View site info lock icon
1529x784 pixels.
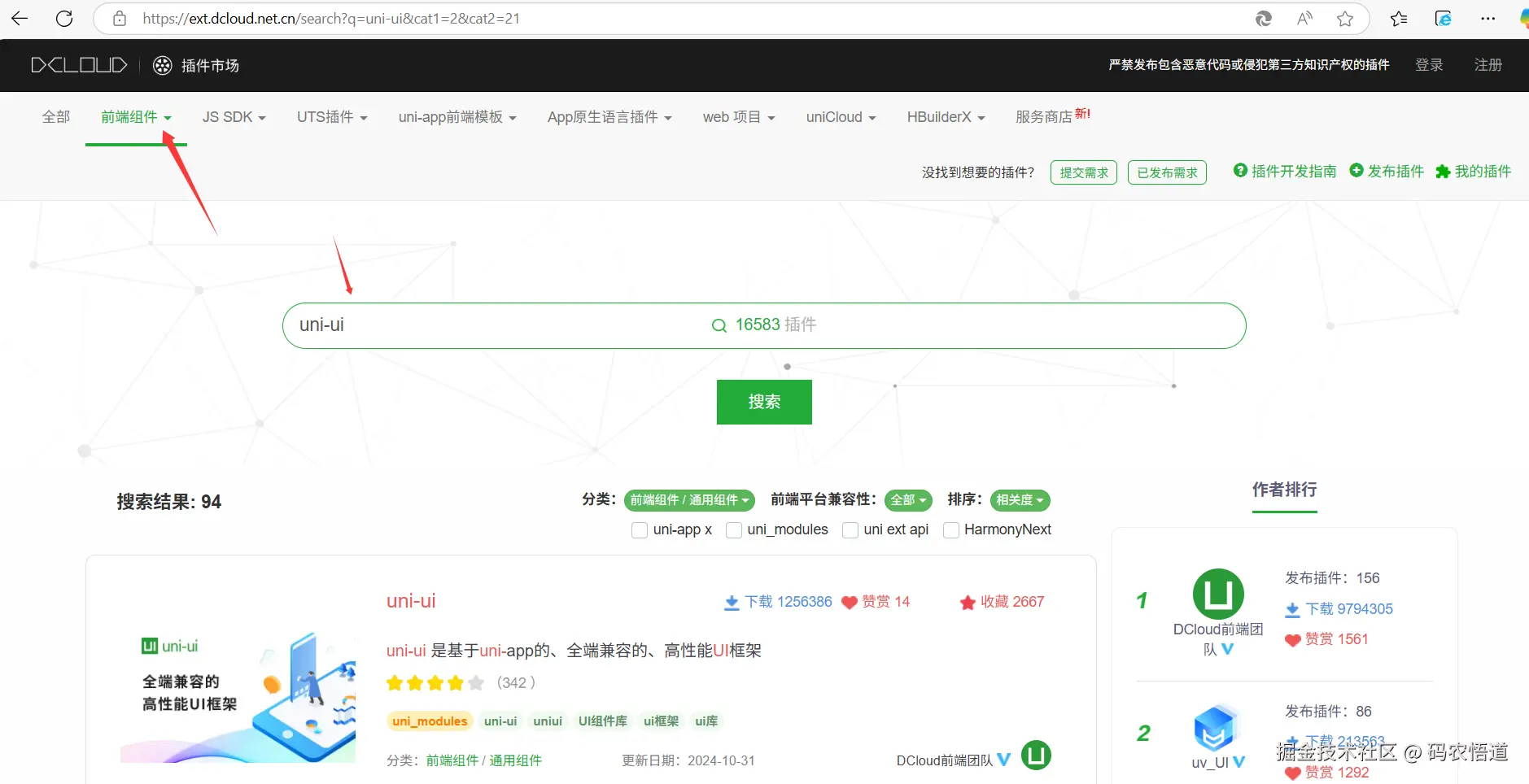pyautogui.click(x=120, y=19)
